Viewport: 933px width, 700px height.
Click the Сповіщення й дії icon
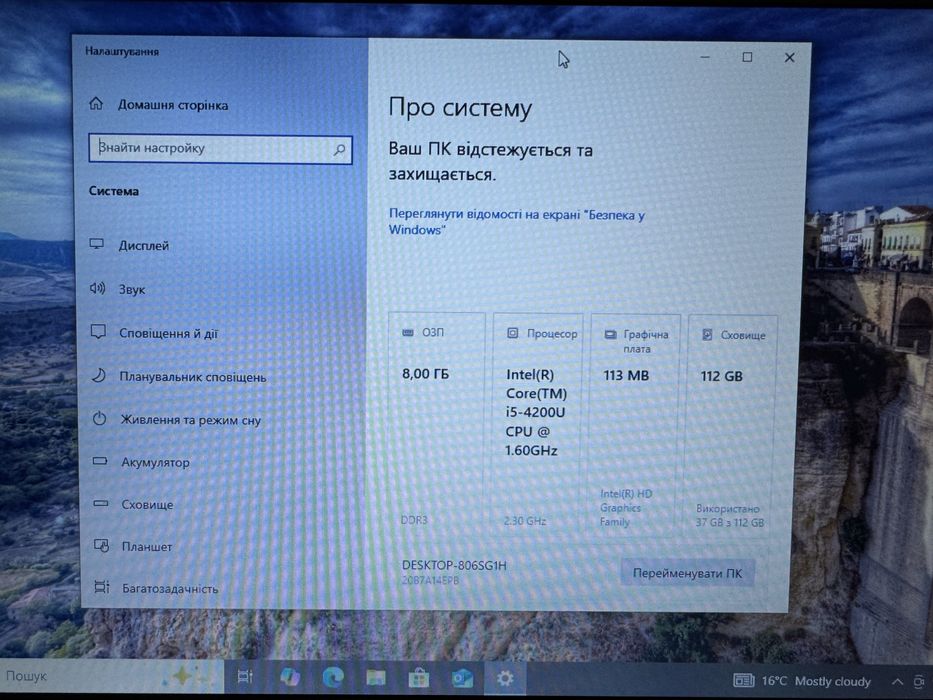click(98, 332)
